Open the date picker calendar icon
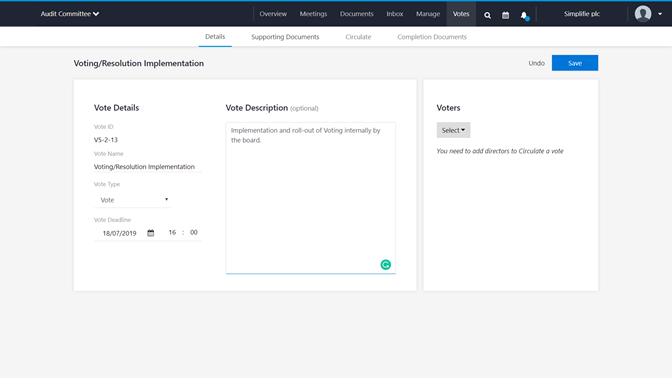Viewport: 672px width, 378px height. click(x=150, y=233)
